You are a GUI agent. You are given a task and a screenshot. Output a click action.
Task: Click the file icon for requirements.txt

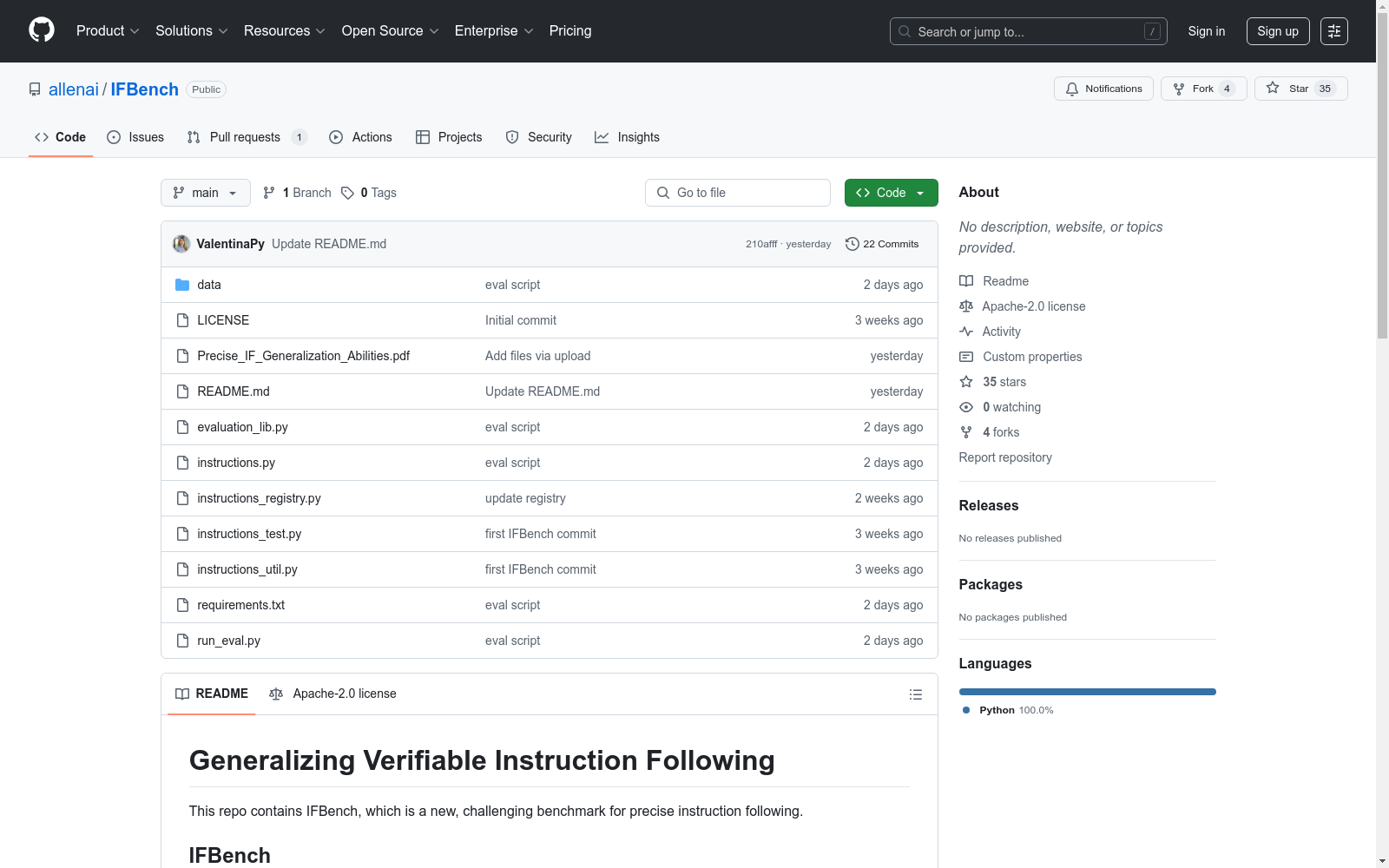pyautogui.click(x=182, y=605)
